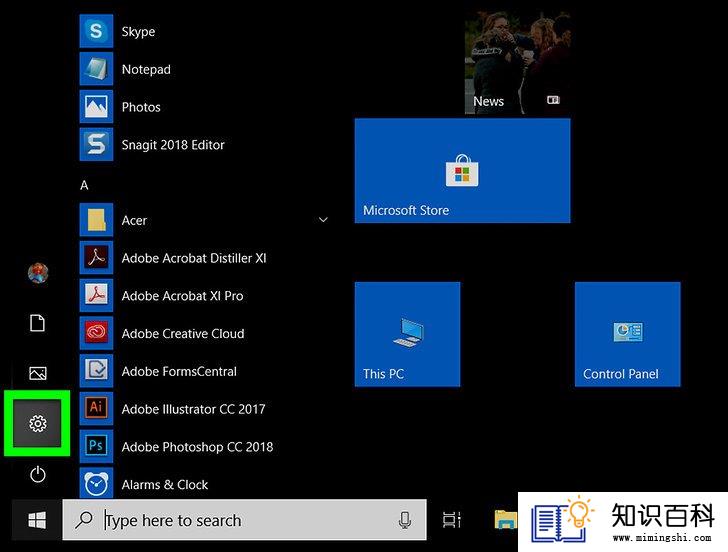Open Pictures from the sidebar icon
Image resolution: width=728 pixels, height=552 pixels.
click(38, 373)
